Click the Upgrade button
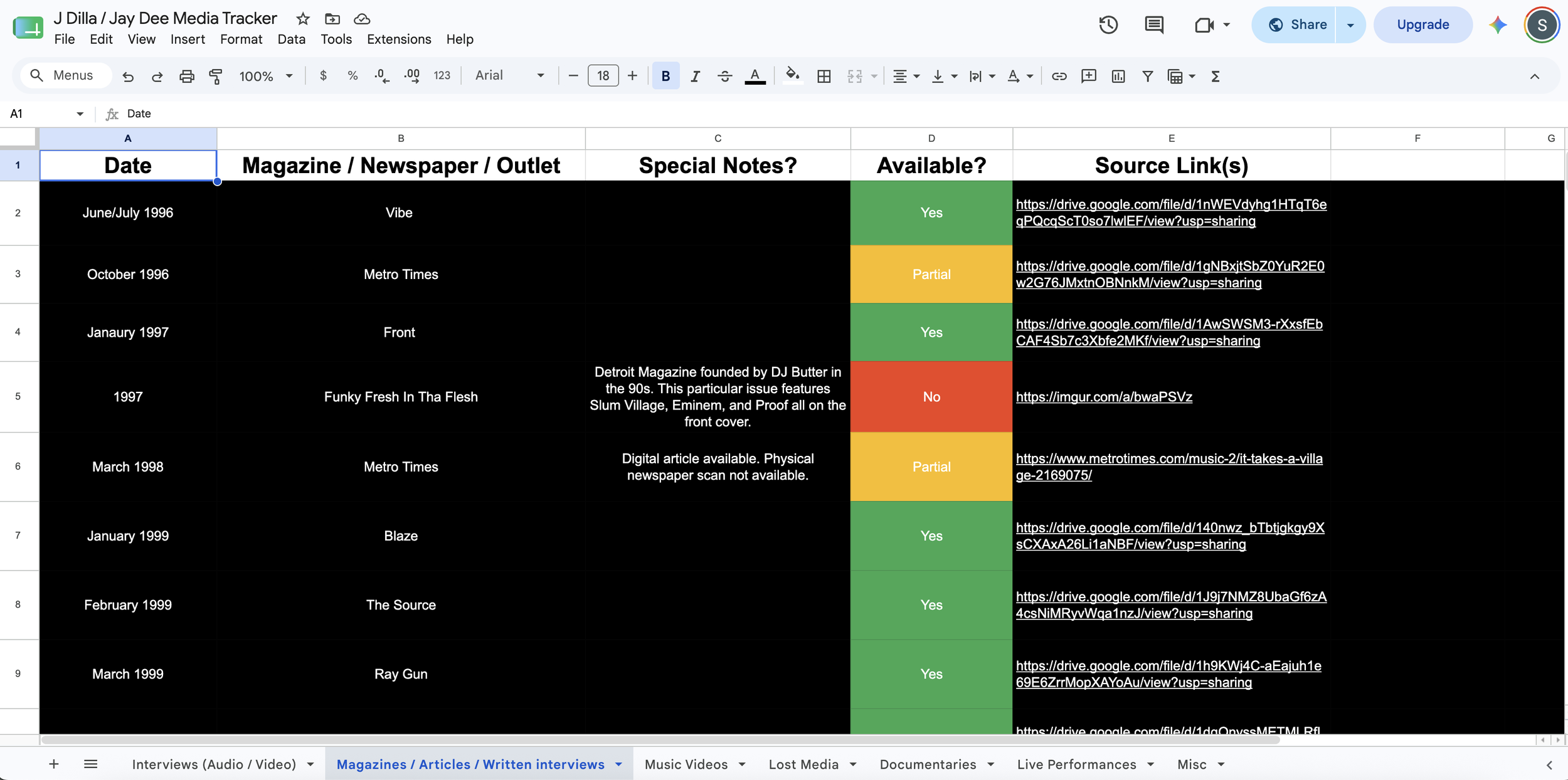 [x=1422, y=25]
